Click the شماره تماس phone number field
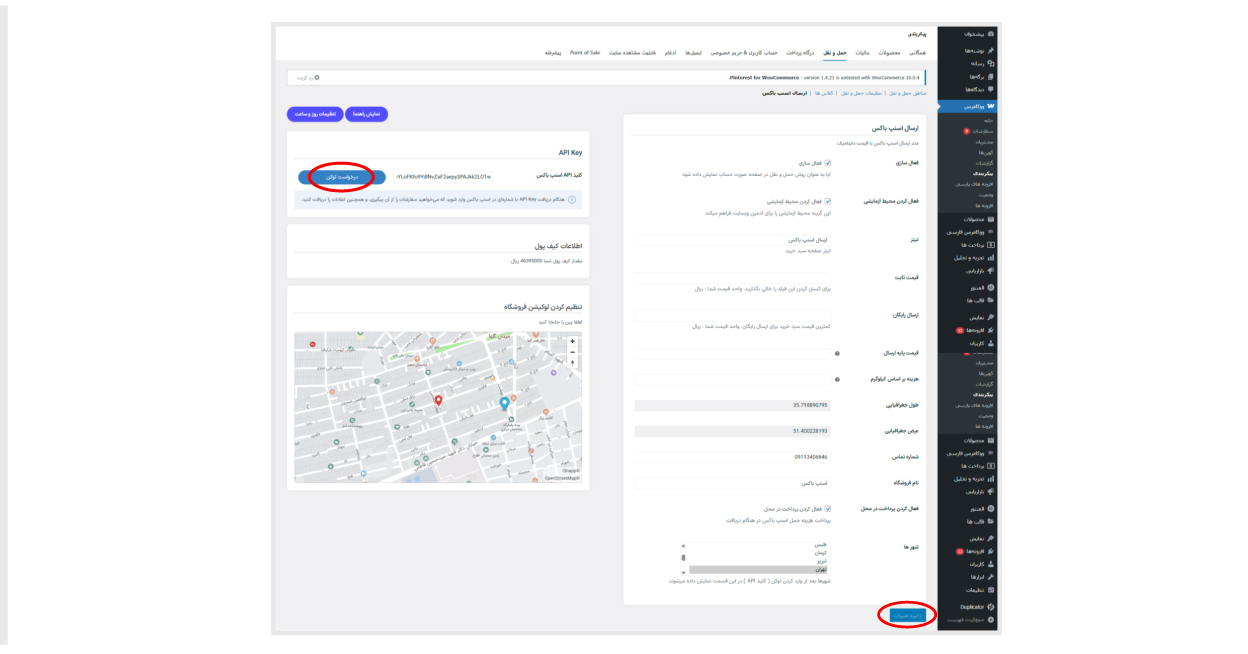Image resolution: width=1248 pixels, height=654 pixels. point(732,457)
